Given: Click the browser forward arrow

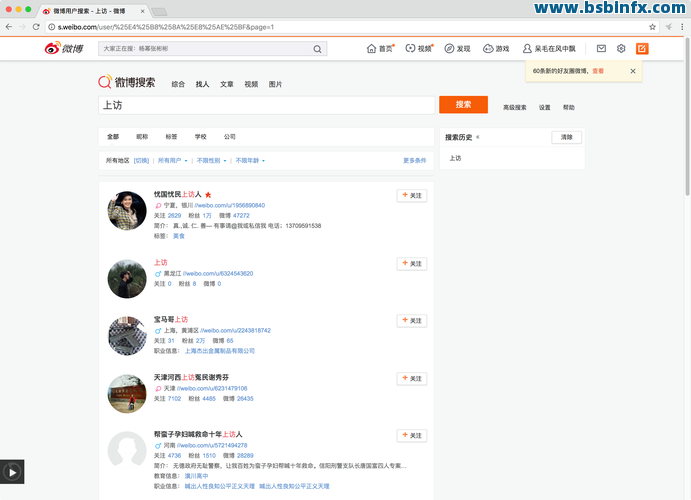Looking at the screenshot, I should (22, 27).
